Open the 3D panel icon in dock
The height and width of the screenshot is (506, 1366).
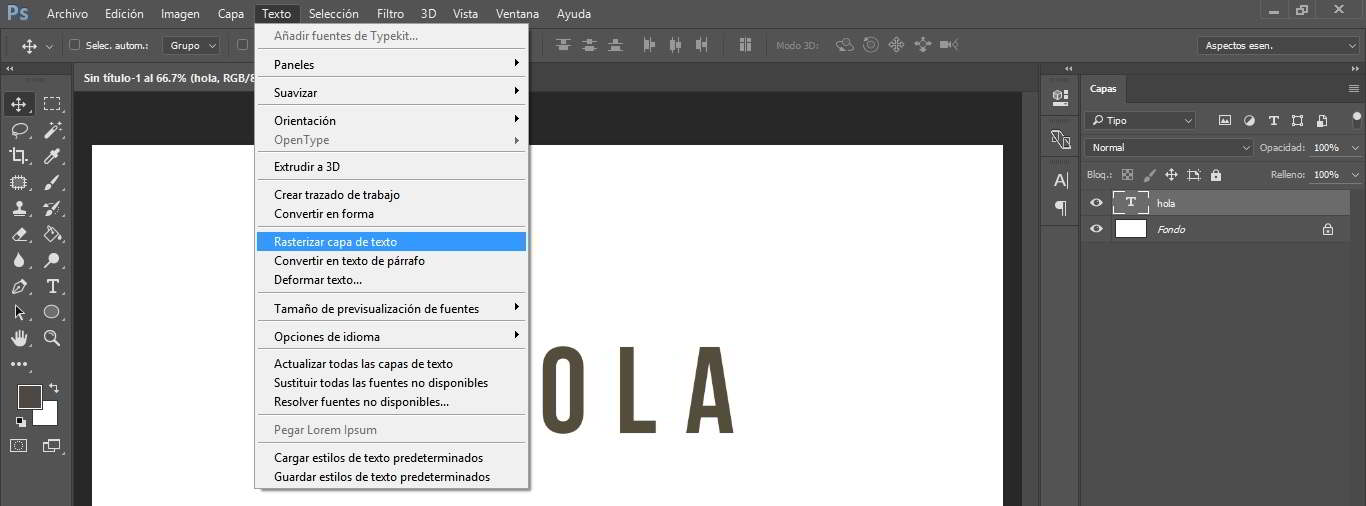tap(1061, 96)
